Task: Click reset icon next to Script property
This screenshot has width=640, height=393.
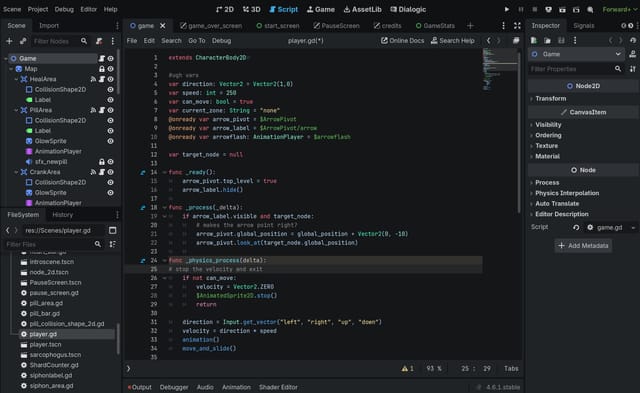Action: tap(576, 227)
